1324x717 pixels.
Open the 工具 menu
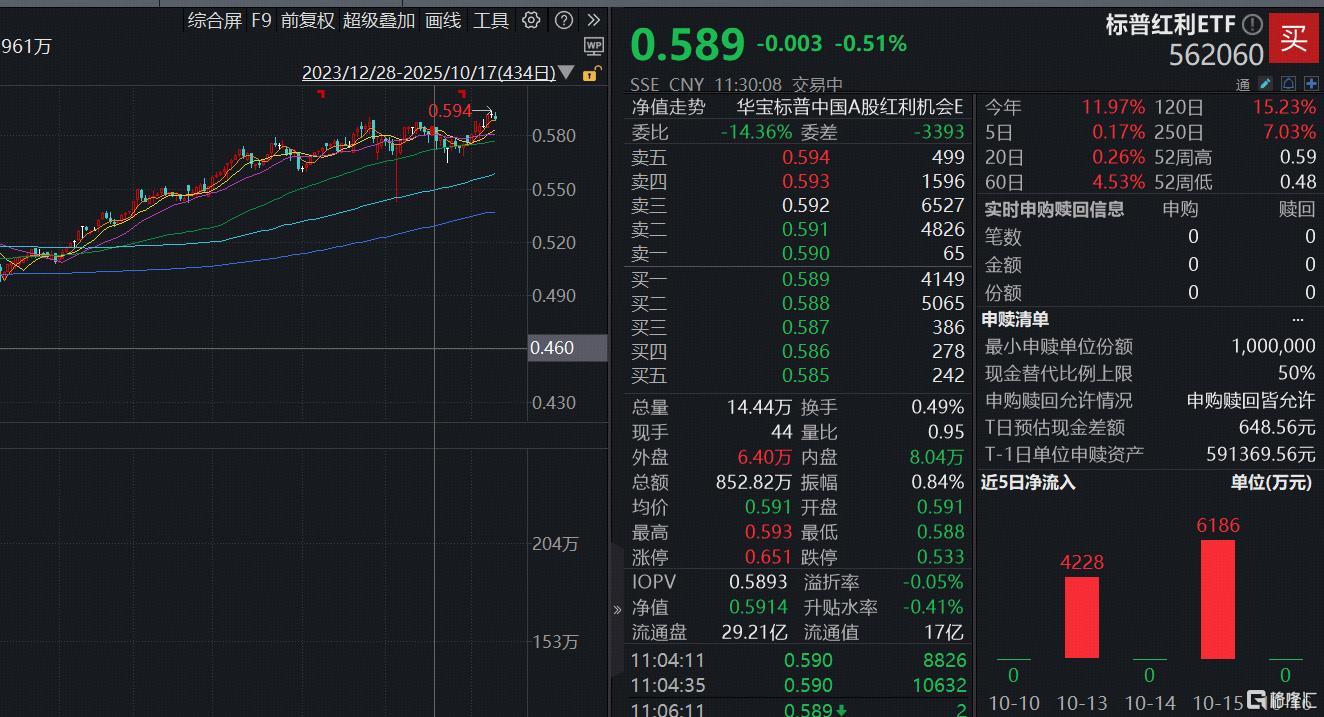pyautogui.click(x=491, y=20)
